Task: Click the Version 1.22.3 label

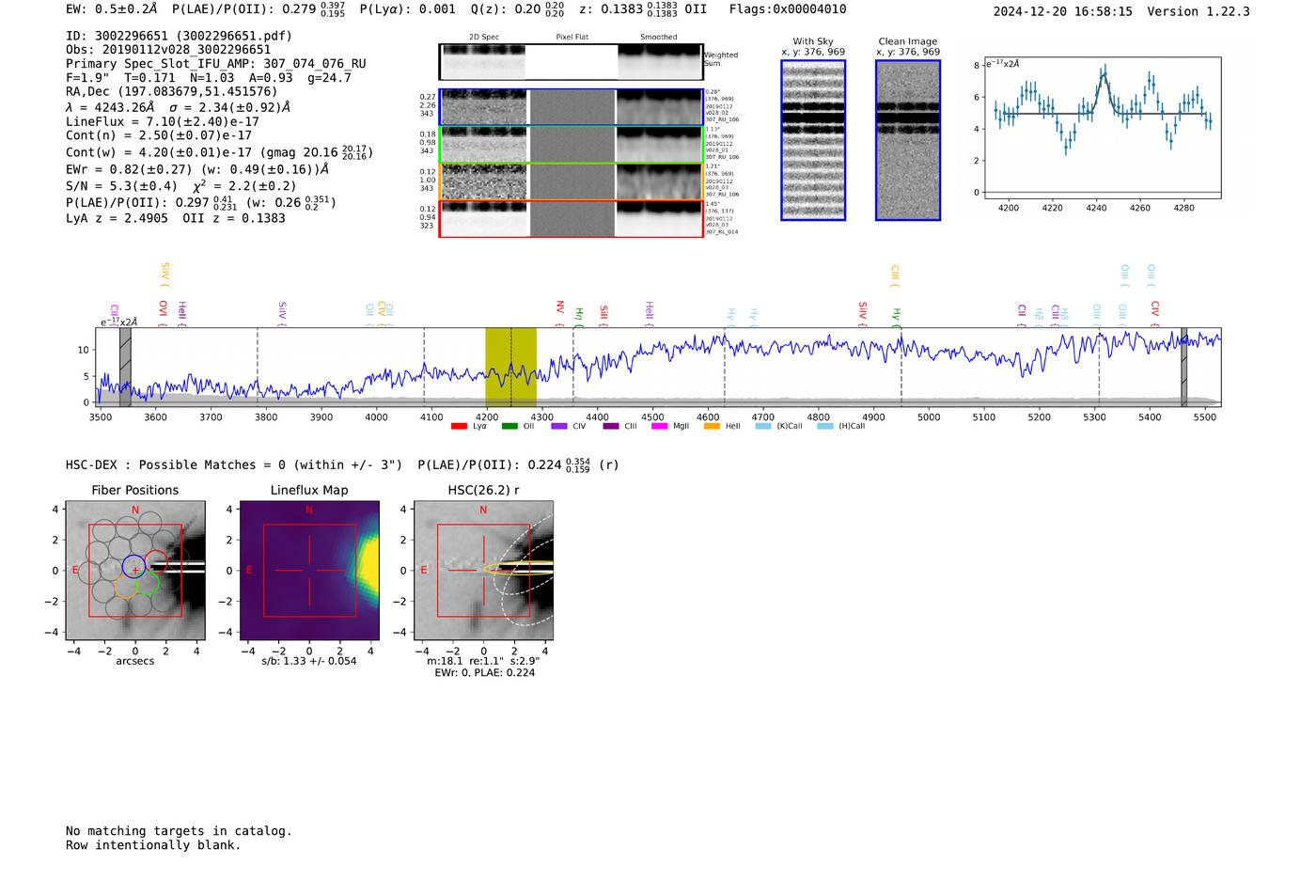Action: 1198,12
